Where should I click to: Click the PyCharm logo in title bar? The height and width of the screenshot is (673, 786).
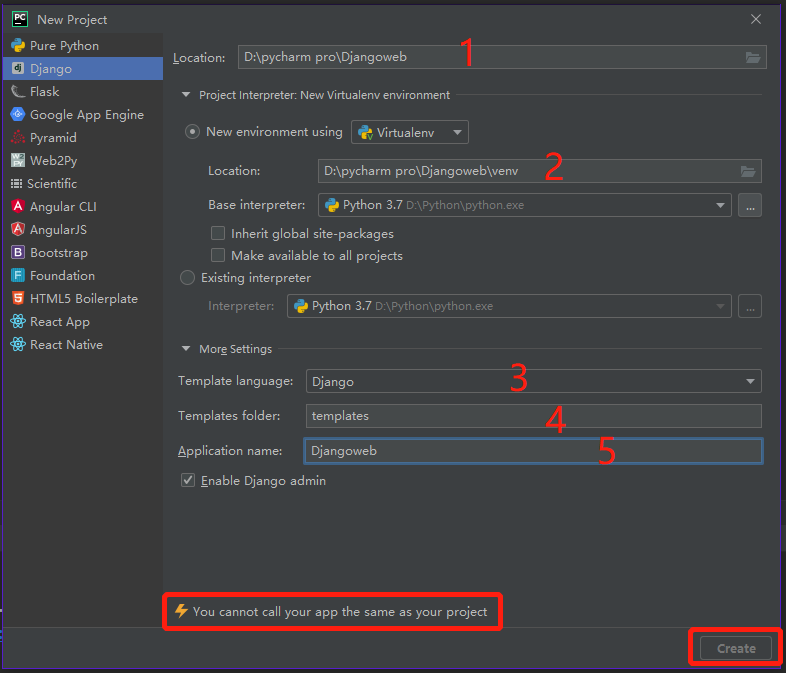(20, 19)
